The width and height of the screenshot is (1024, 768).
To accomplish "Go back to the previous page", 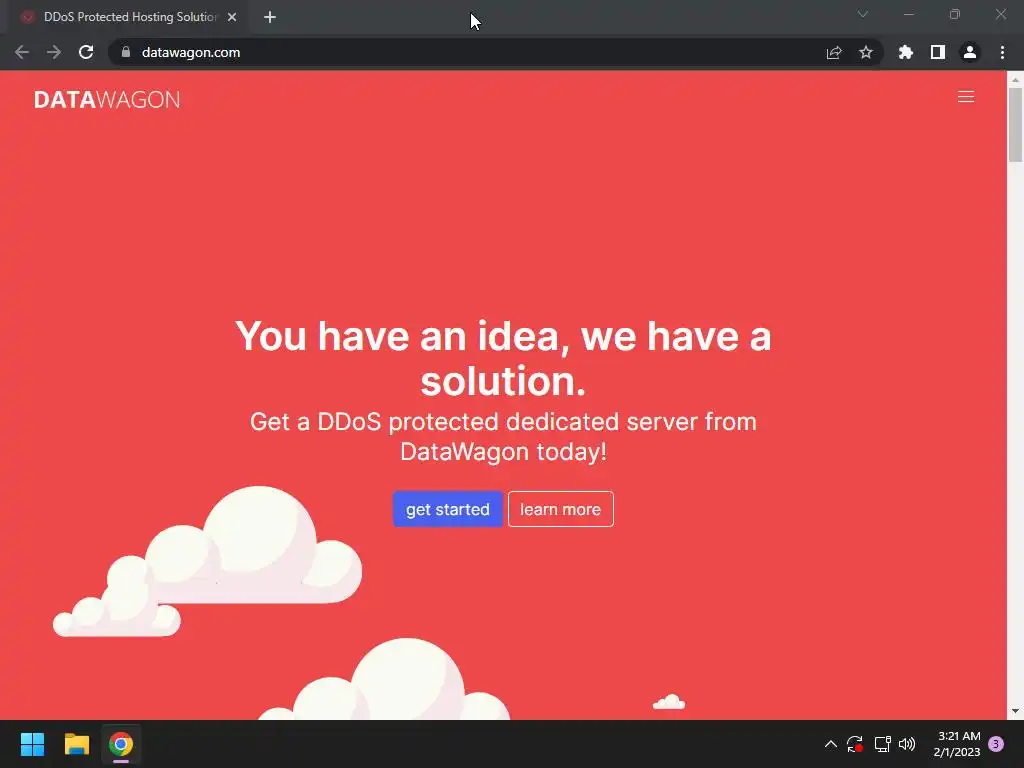I will (22, 52).
